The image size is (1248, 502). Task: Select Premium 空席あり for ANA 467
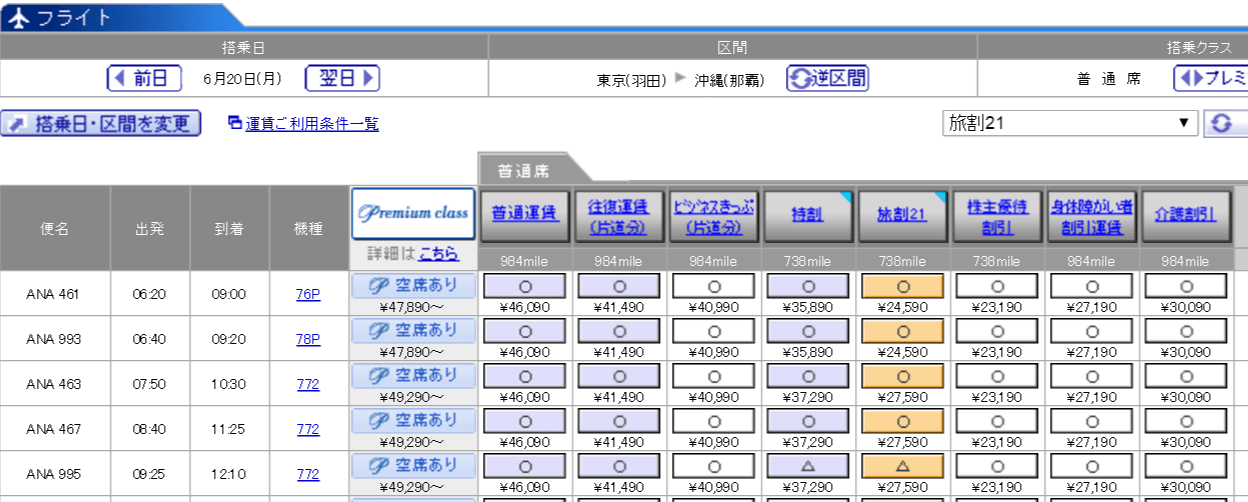click(413, 420)
